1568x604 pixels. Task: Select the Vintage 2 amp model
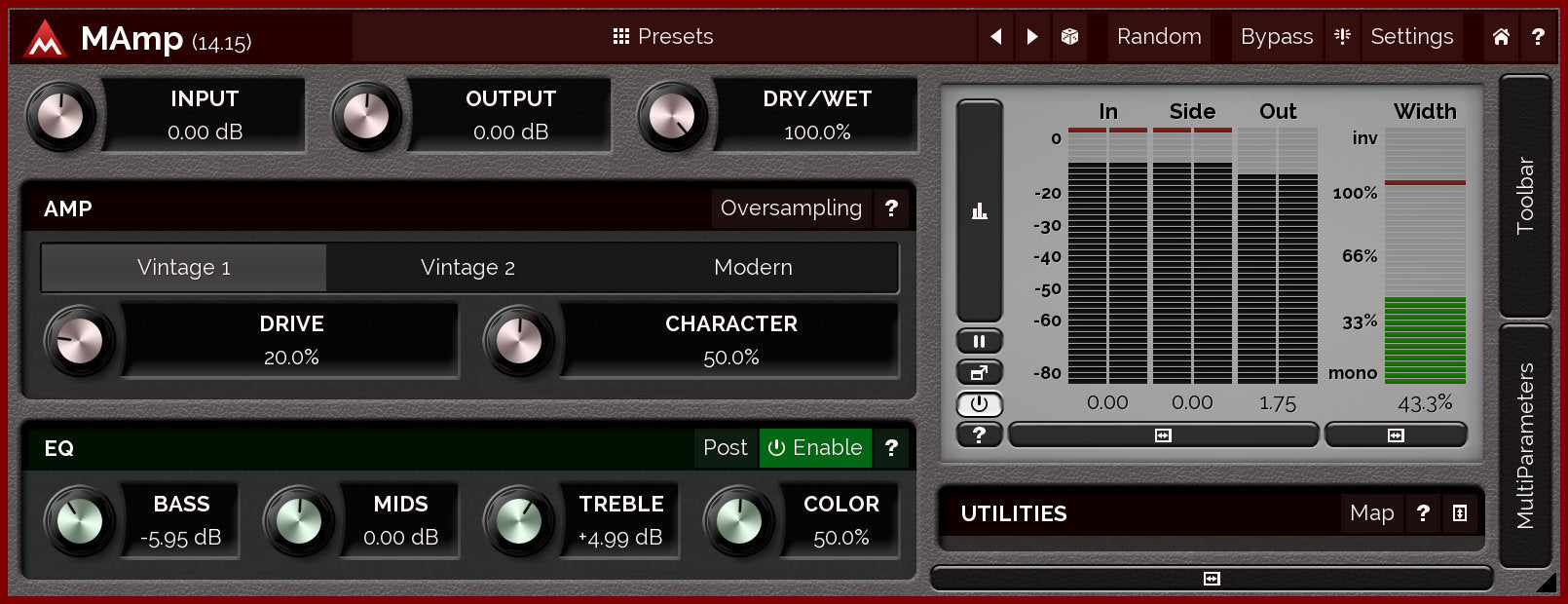(467, 268)
